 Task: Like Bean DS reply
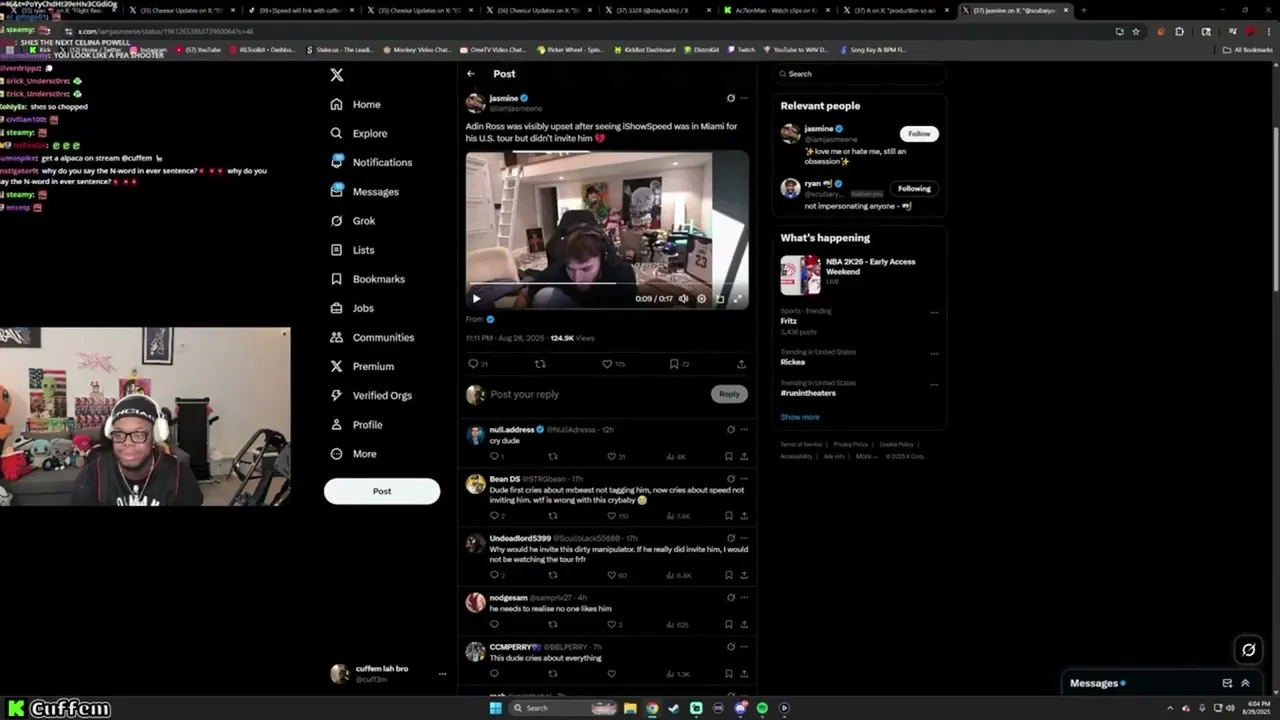pyautogui.click(x=611, y=516)
